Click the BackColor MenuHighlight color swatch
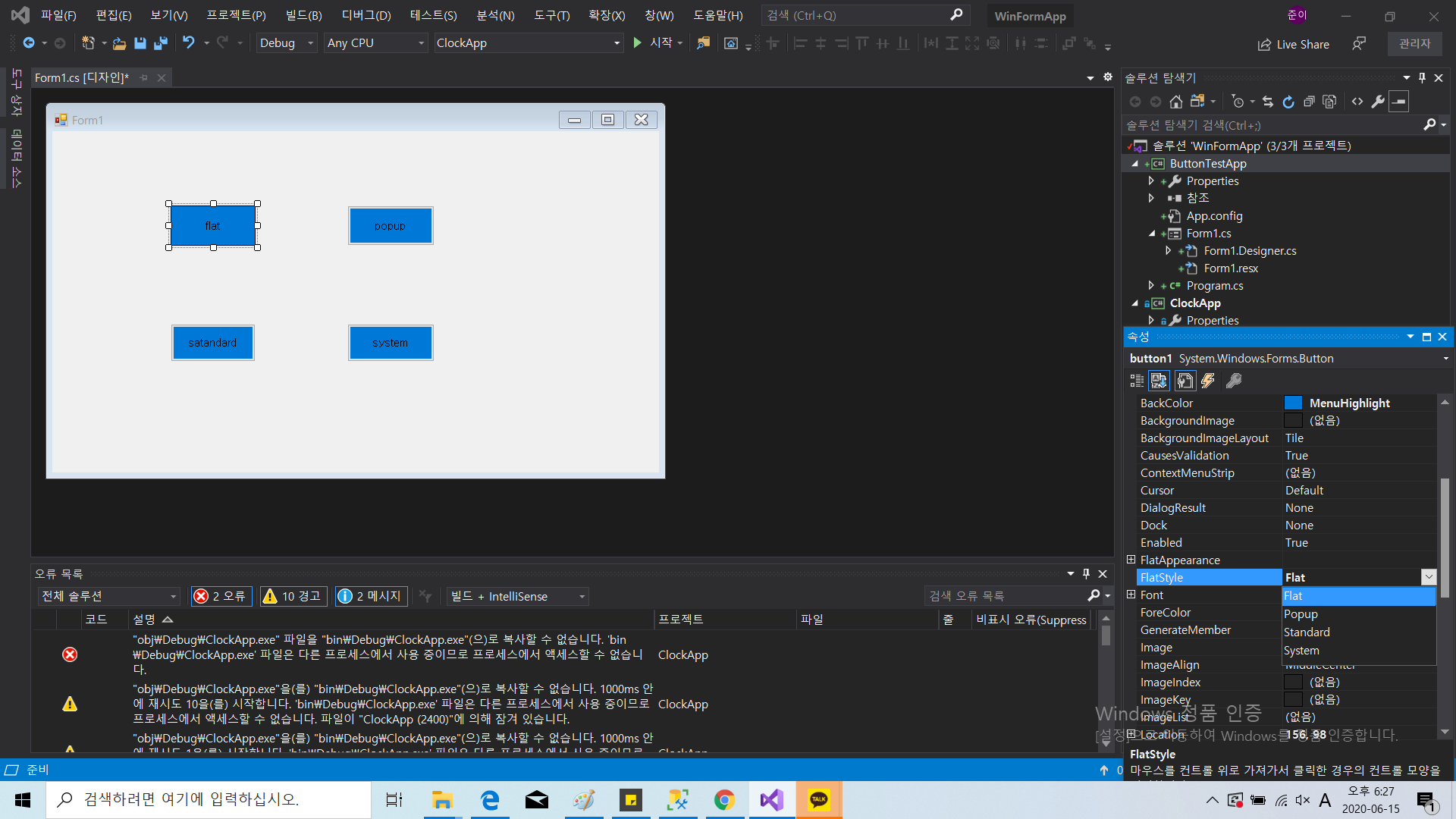 coord(1293,403)
